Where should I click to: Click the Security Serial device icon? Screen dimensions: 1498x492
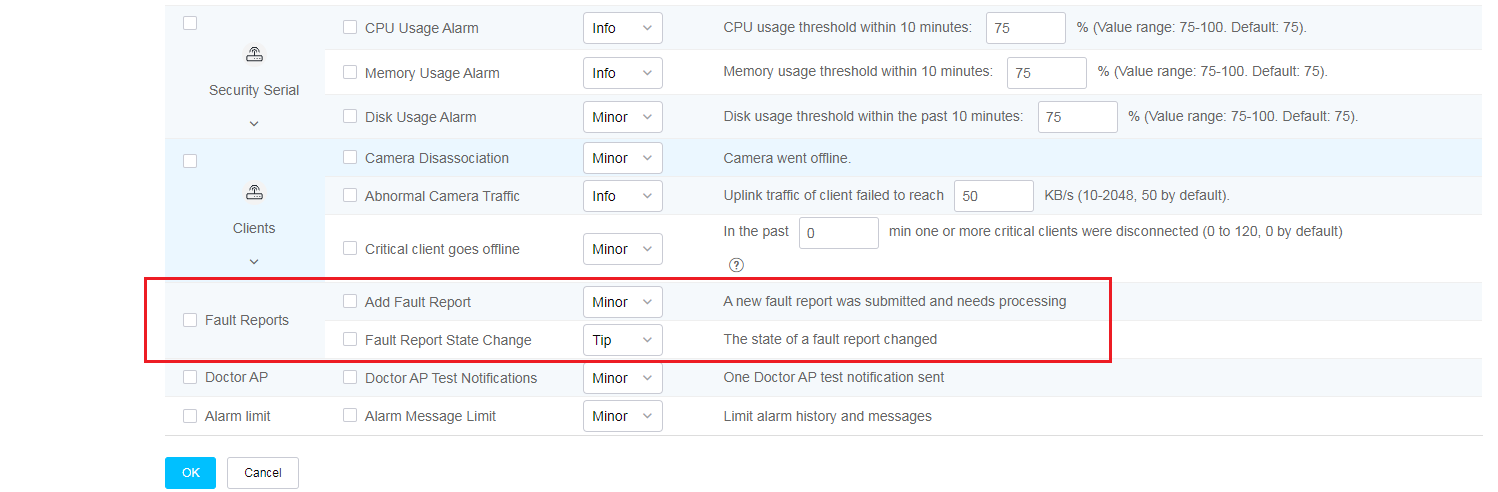point(254,54)
